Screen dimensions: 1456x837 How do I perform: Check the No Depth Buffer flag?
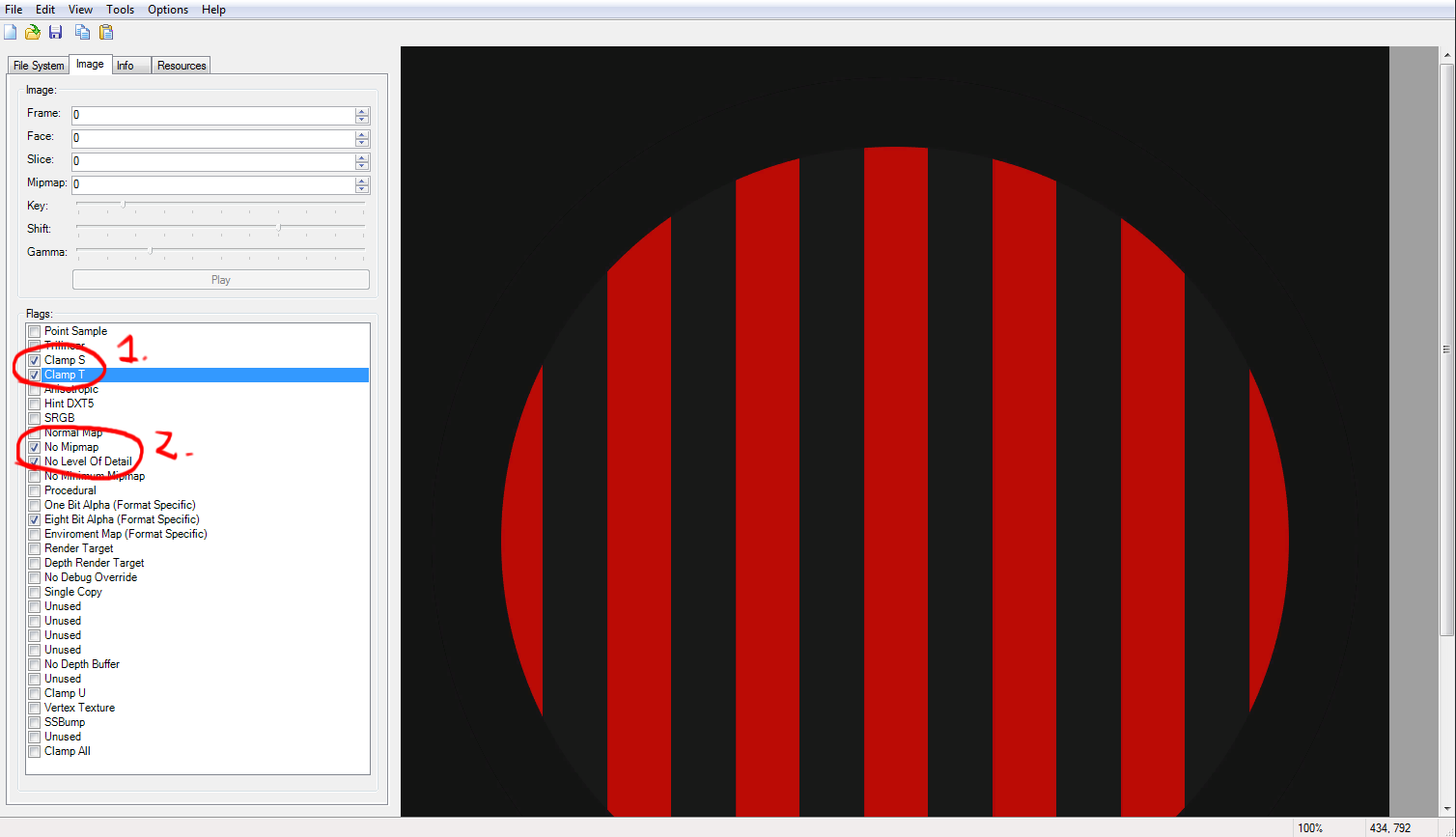35,664
